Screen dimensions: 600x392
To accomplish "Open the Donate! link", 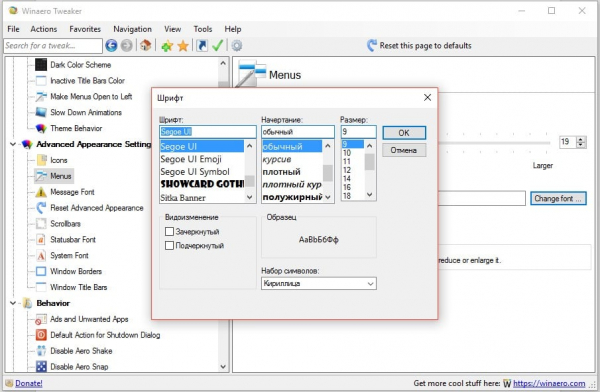I will pos(29,383).
